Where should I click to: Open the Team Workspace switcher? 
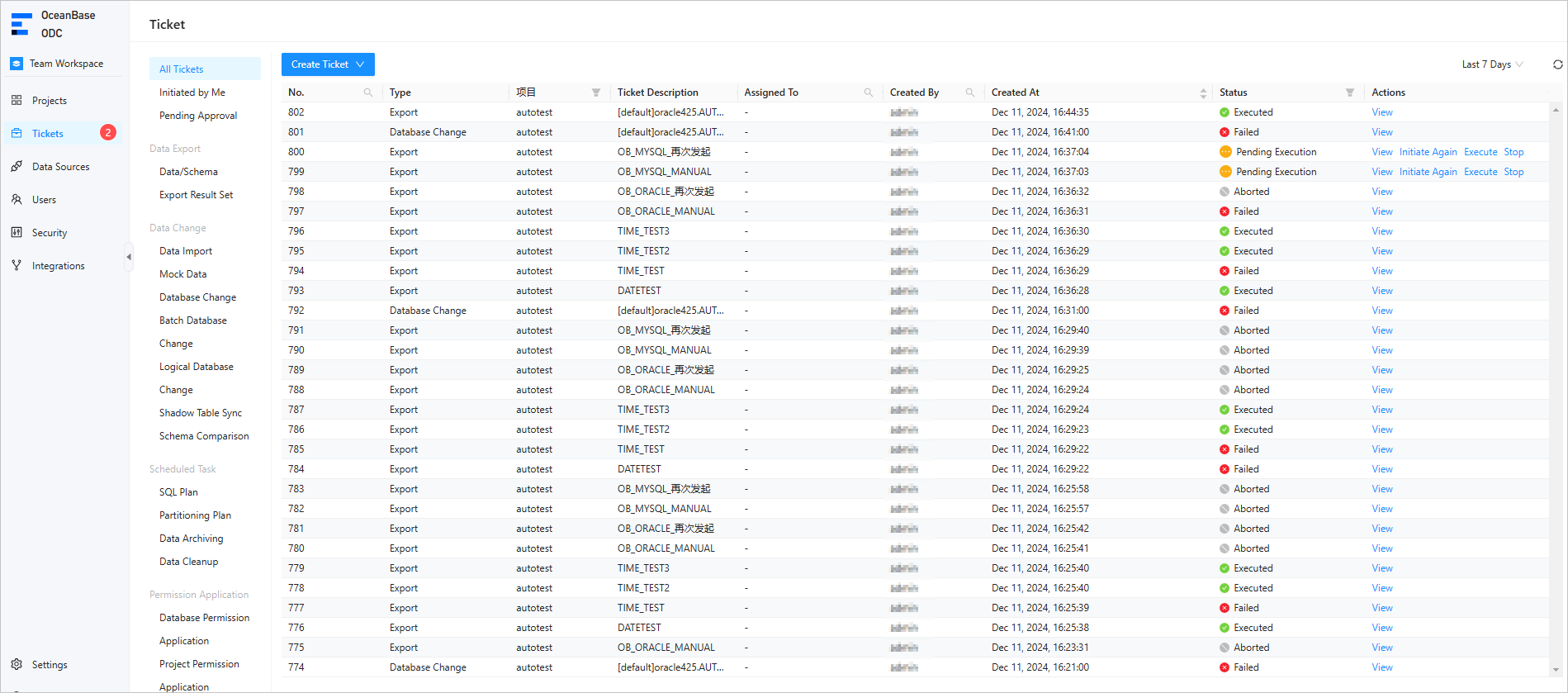click(x=66, y=64)
